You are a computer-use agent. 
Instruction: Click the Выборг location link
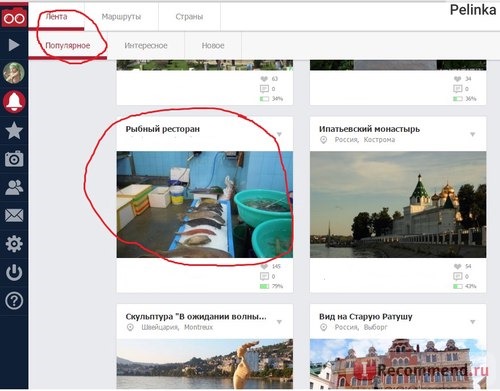[x=375, y=327]
